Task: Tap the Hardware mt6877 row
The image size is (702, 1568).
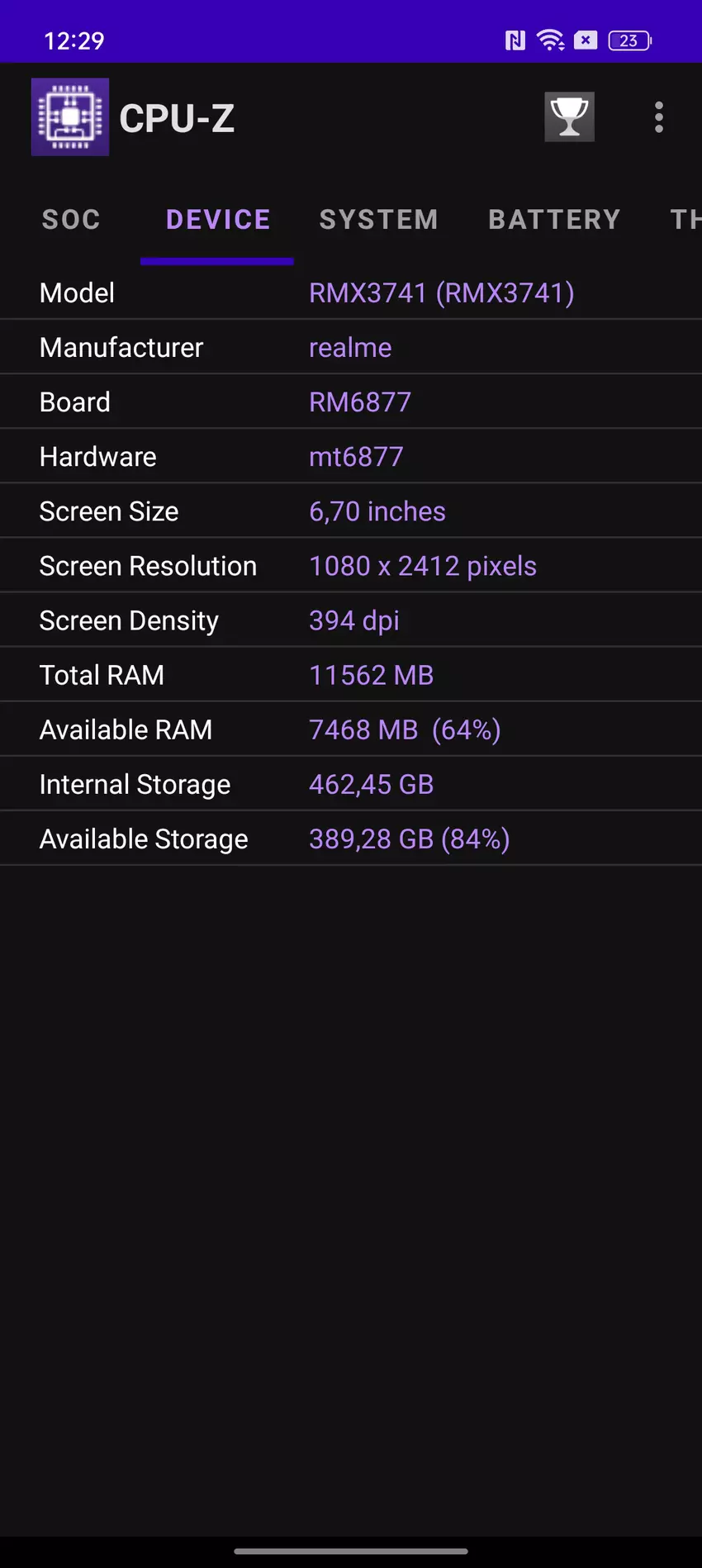Action: pyautogui.click(x=356, y=457)
